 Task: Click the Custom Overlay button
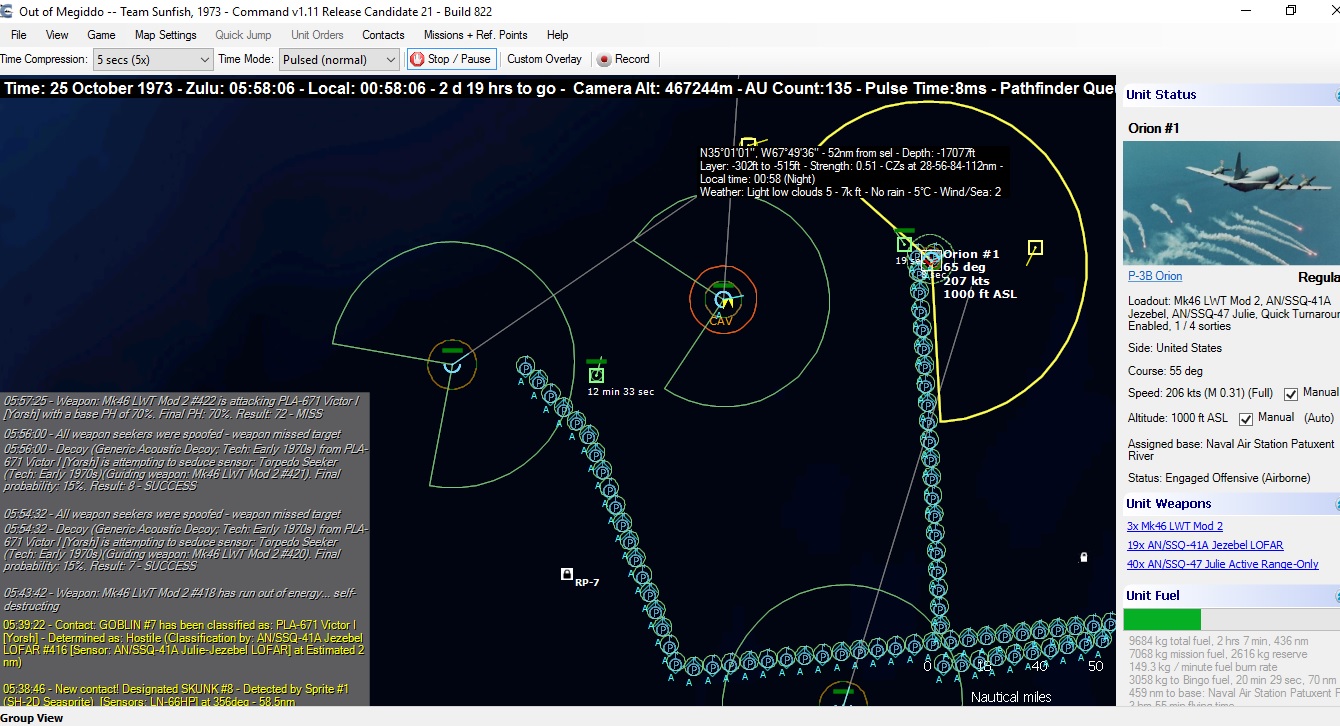tap(544, 59)
